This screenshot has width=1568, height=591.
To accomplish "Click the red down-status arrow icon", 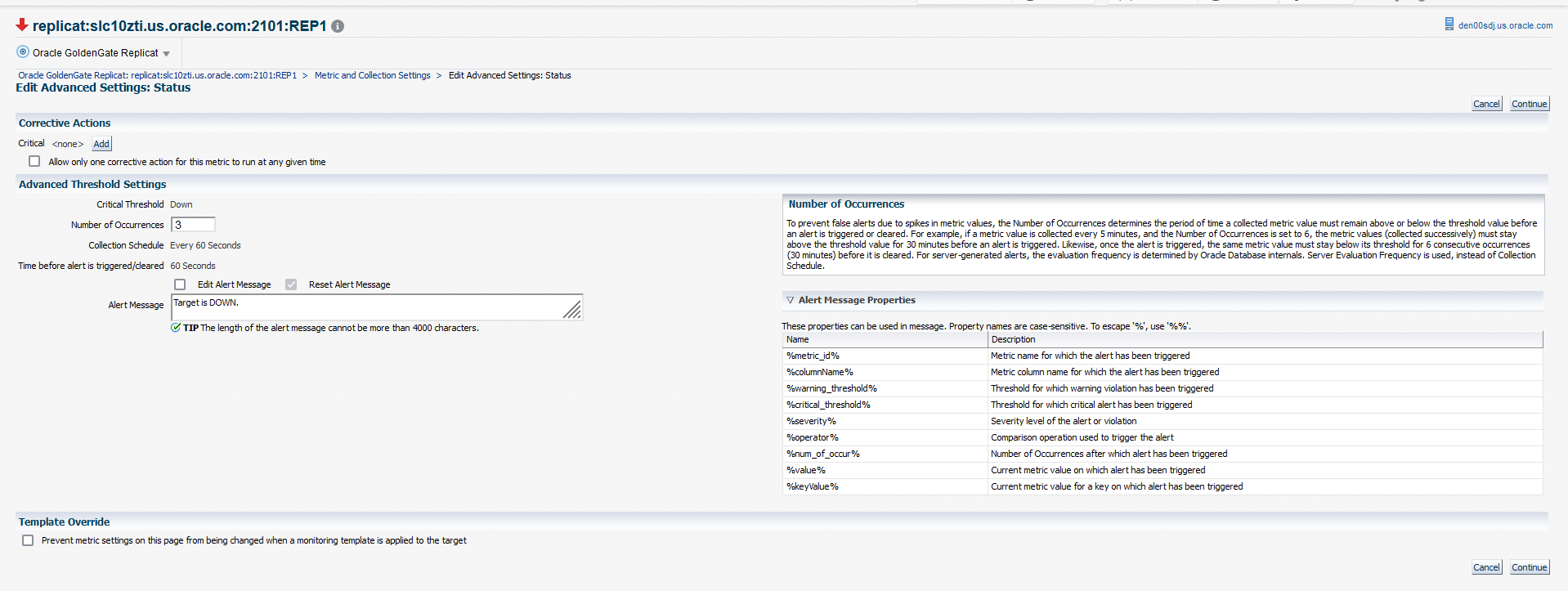I will click(22, 25).
